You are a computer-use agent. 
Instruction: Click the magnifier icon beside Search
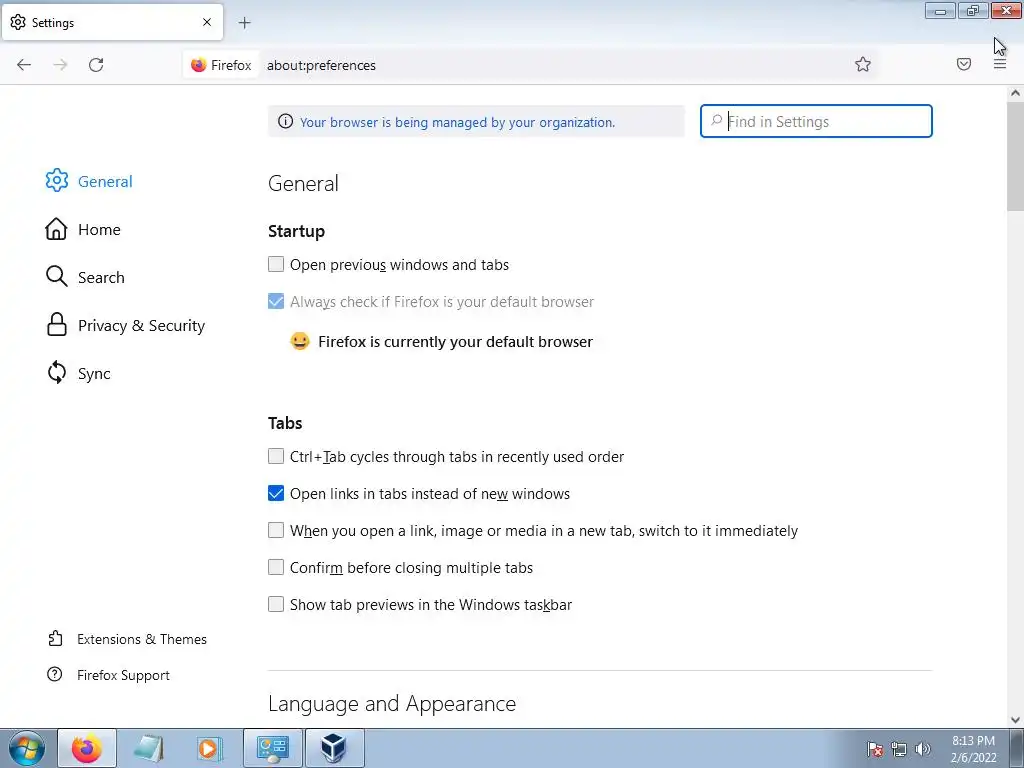click(57, 276)
